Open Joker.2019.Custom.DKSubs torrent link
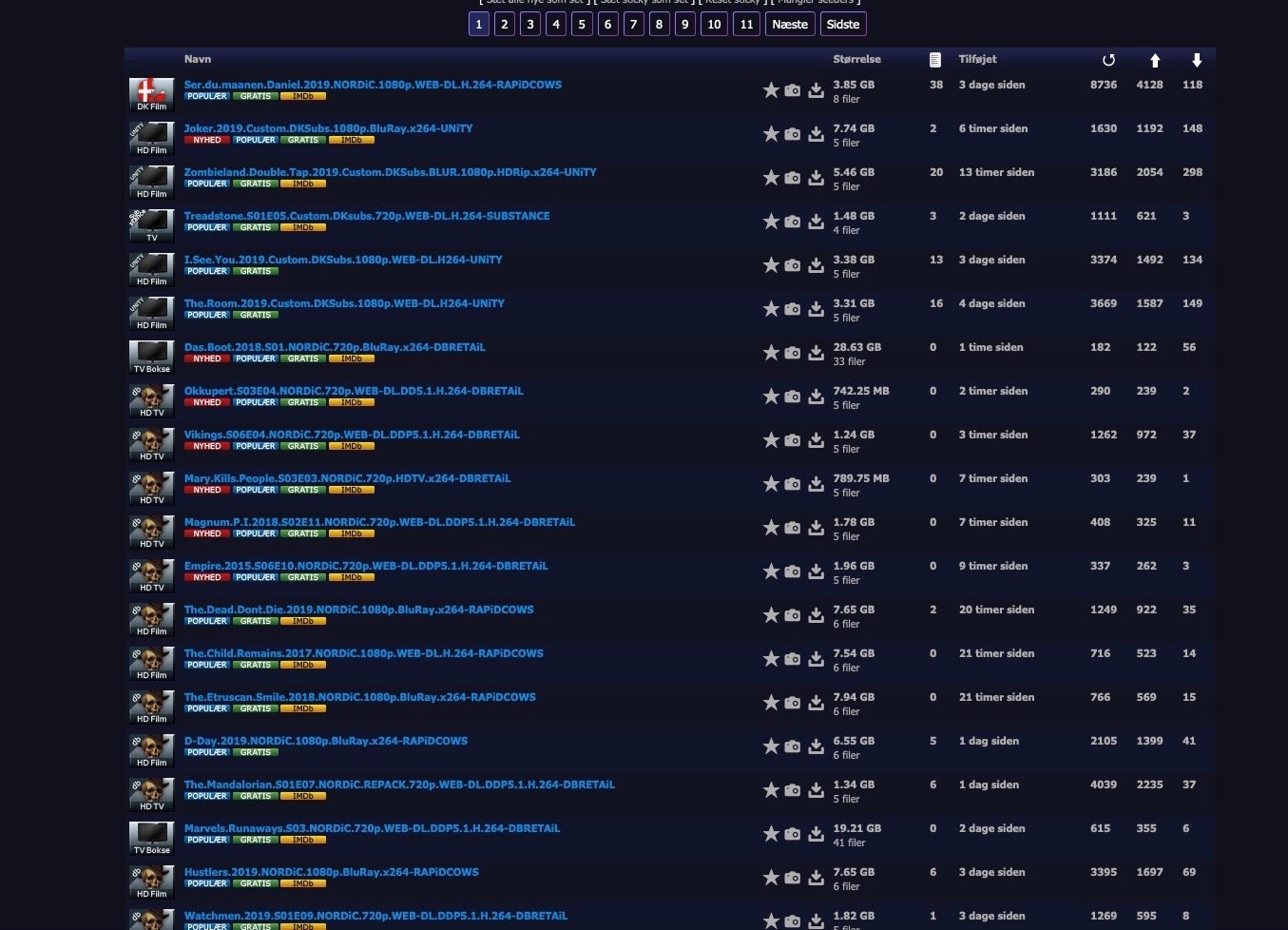1288x930 pixels. [x=328, y=128]
